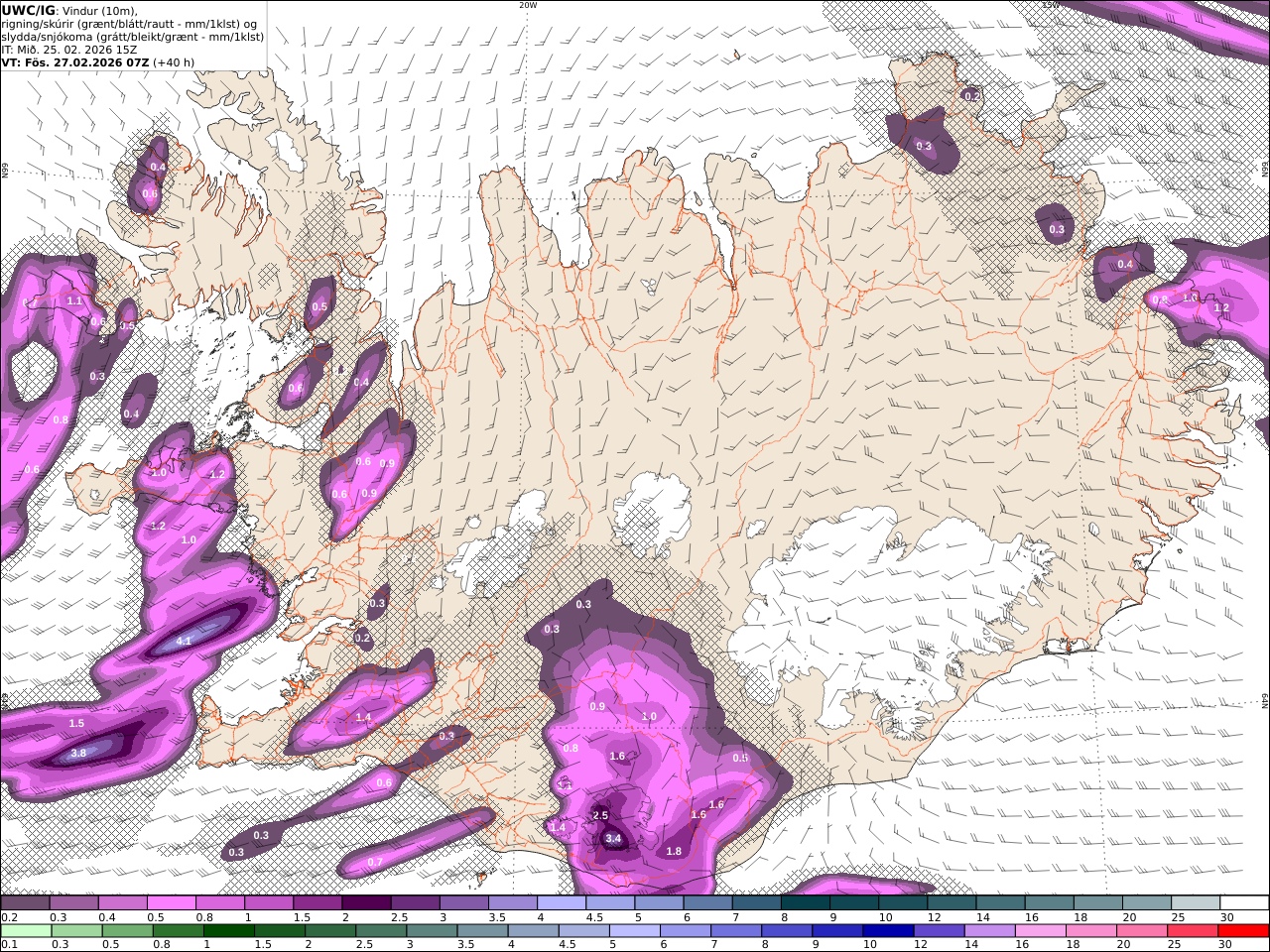The width and height of the screenshot is (1270, 952).
Task: Click the snow legend swatch between 4 and 4.5
Action: [562, 903]
